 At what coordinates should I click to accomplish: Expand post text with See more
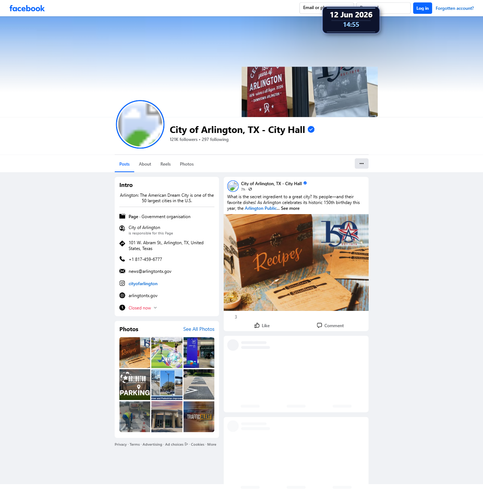290,208
